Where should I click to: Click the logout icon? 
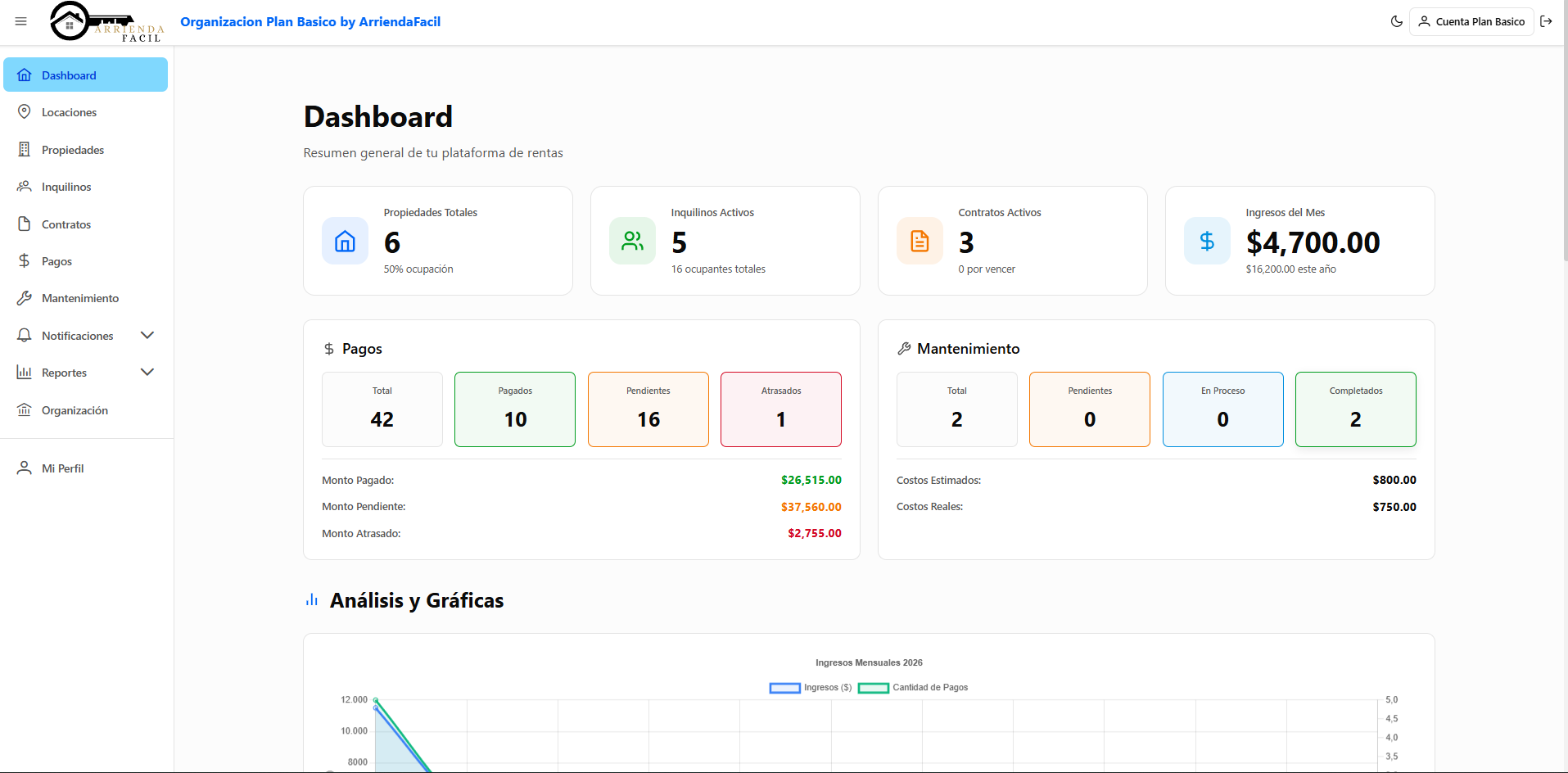tap(1546, 21)
